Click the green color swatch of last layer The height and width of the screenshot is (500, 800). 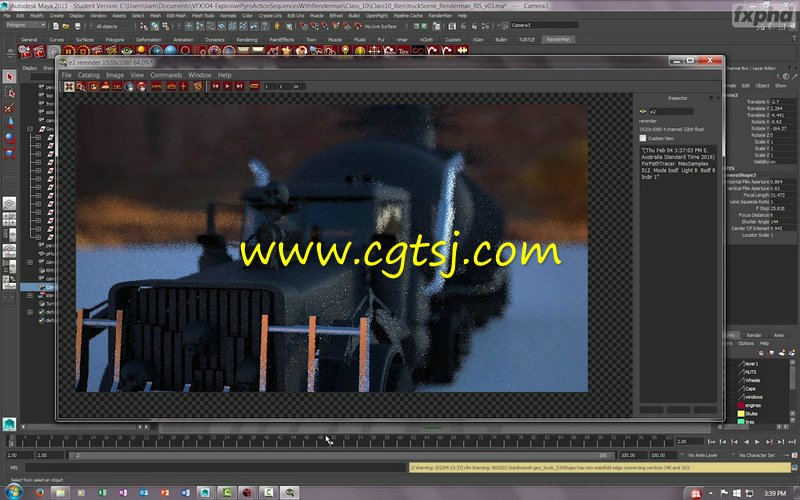tap(741, 421)
